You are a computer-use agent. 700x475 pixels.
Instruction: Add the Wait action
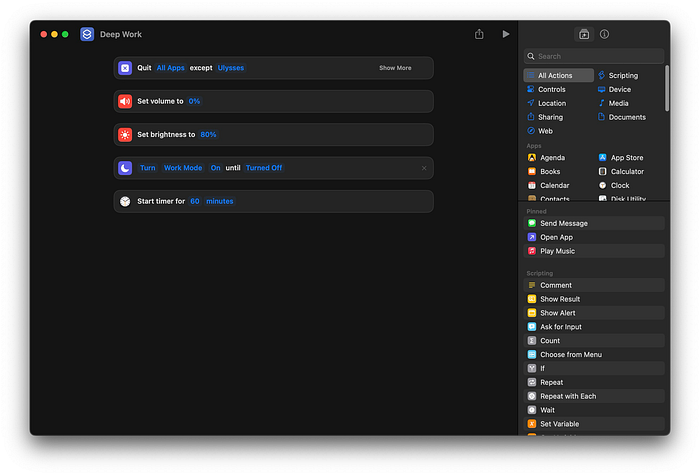point(594,410)
